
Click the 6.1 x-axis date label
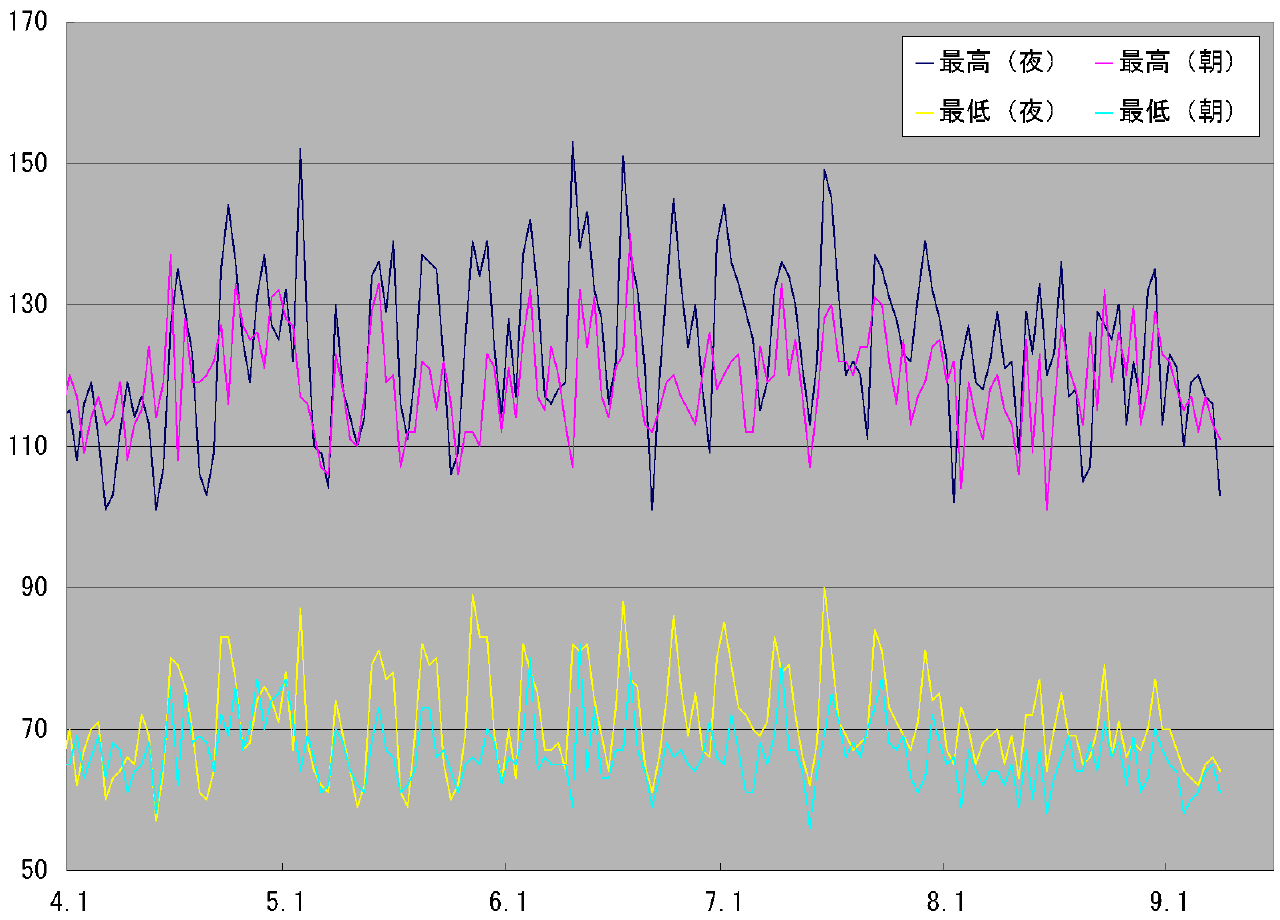tap(508, 900)
